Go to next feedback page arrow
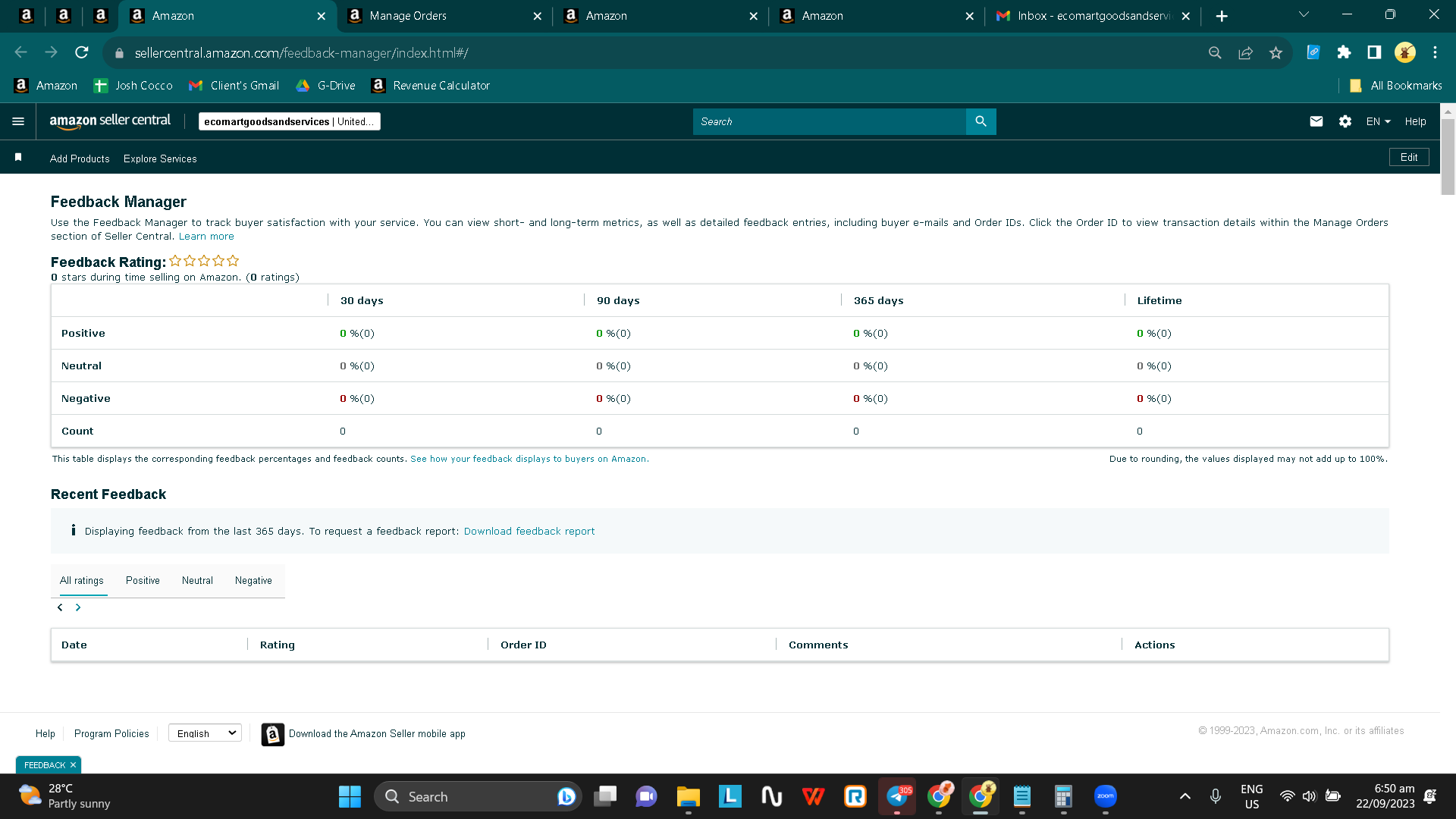Image resolution: width=1456 pixels, height=819 pixels. click(78, 607)
